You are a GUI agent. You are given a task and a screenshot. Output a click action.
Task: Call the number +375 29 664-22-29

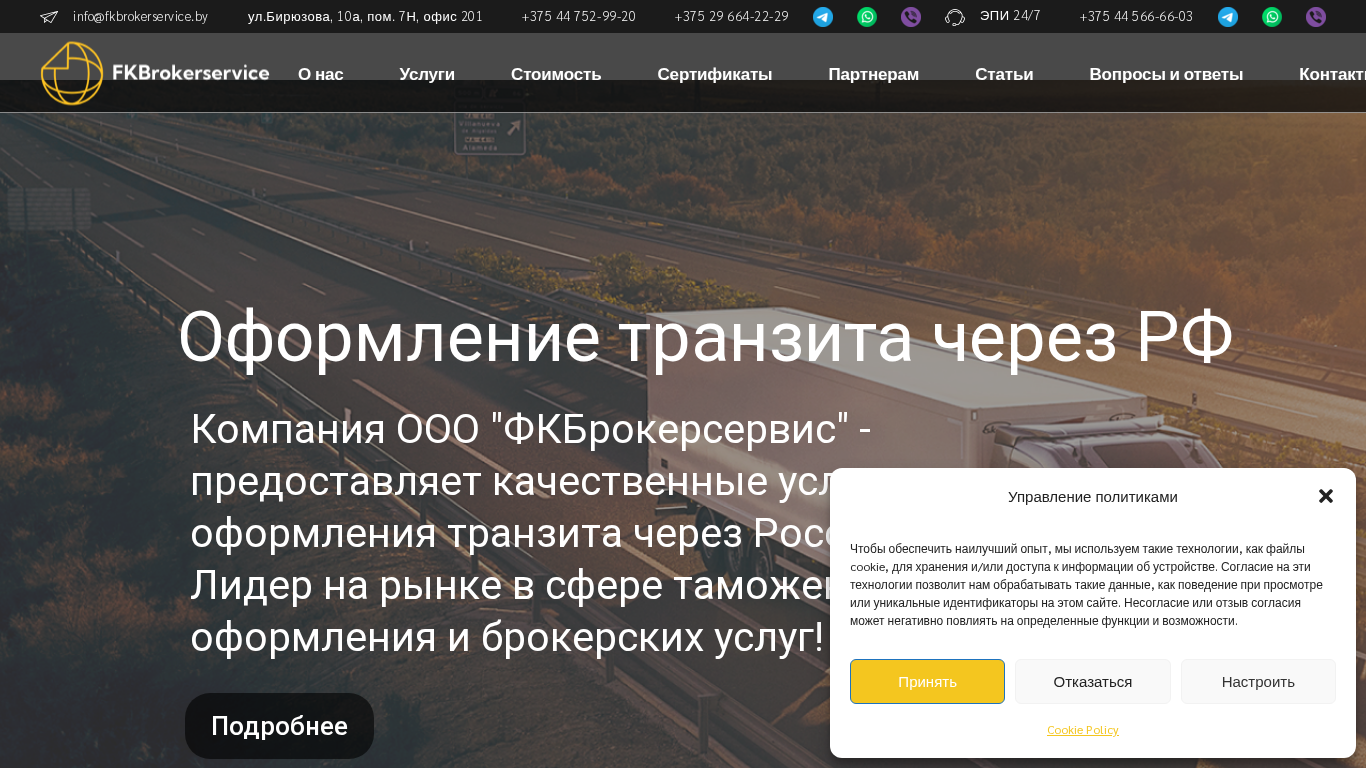pos(731,17)
